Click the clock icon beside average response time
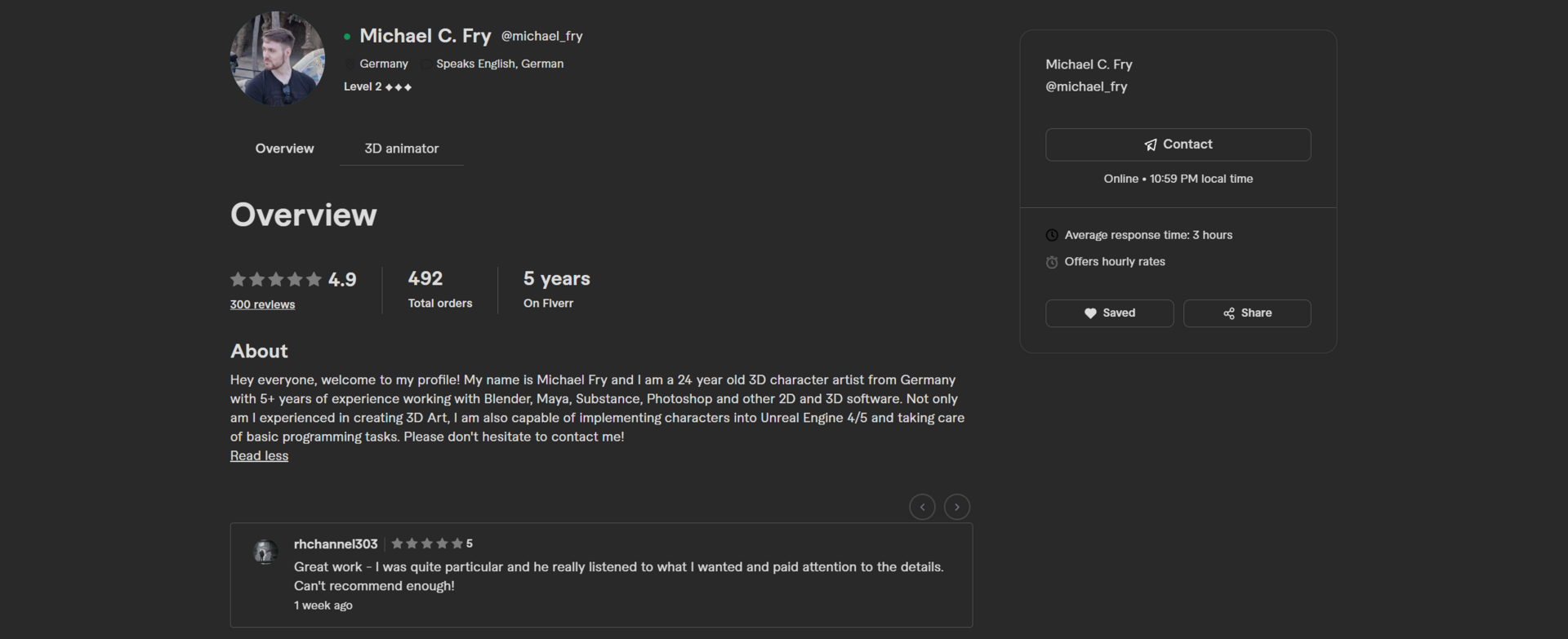The width and height of the screenshot is (1568, 639). (x=1052, y=235)
